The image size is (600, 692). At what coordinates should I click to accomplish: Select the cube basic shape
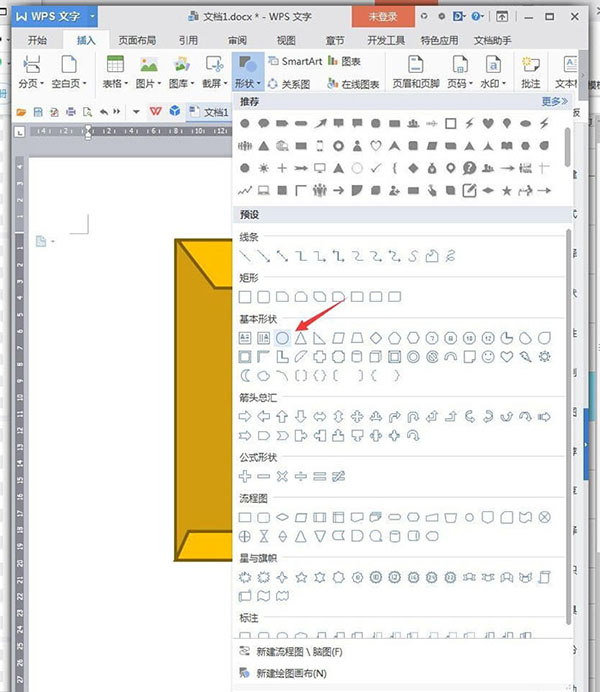click(x=376, y=357)
